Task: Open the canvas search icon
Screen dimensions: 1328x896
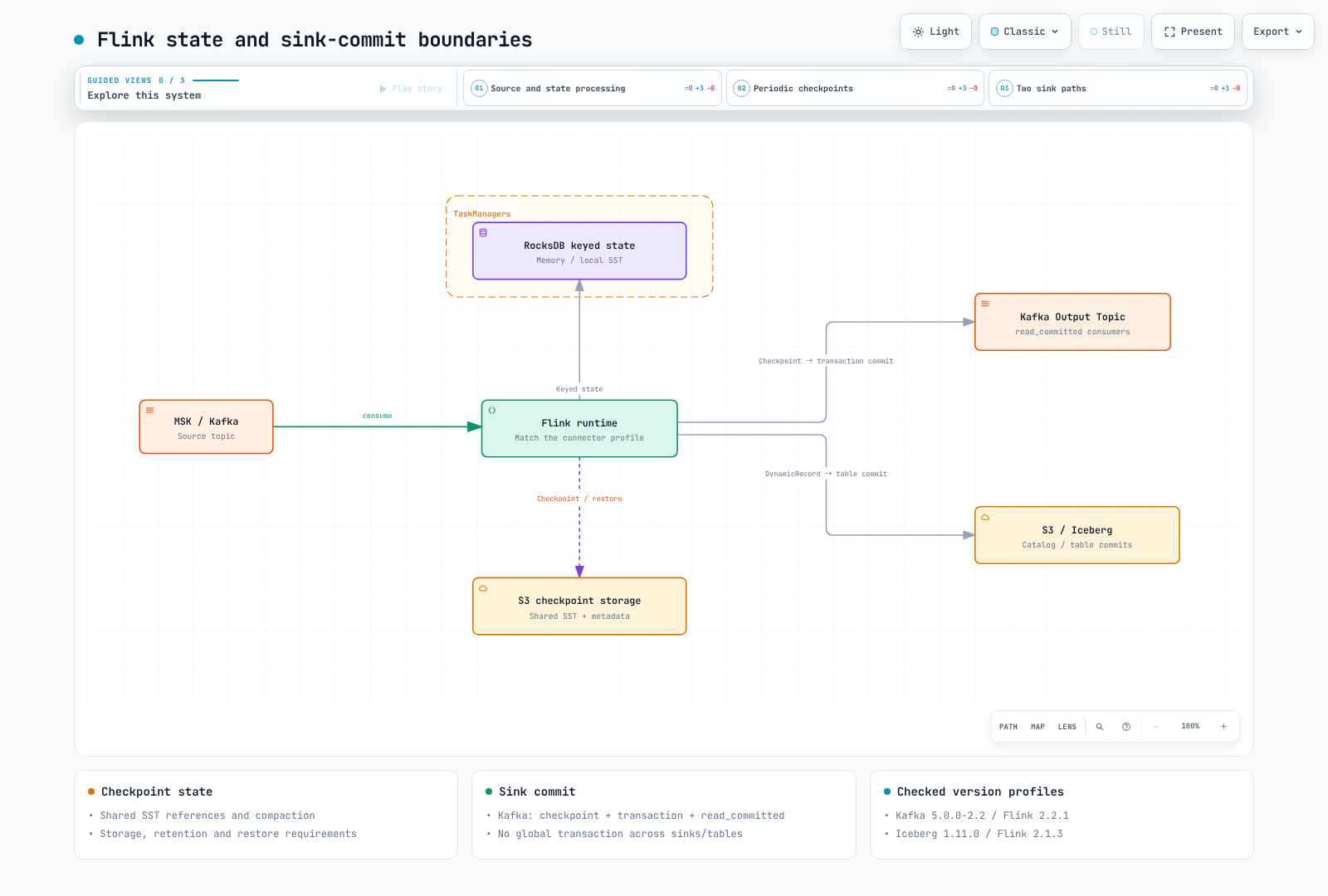Action: point(1100,727)
